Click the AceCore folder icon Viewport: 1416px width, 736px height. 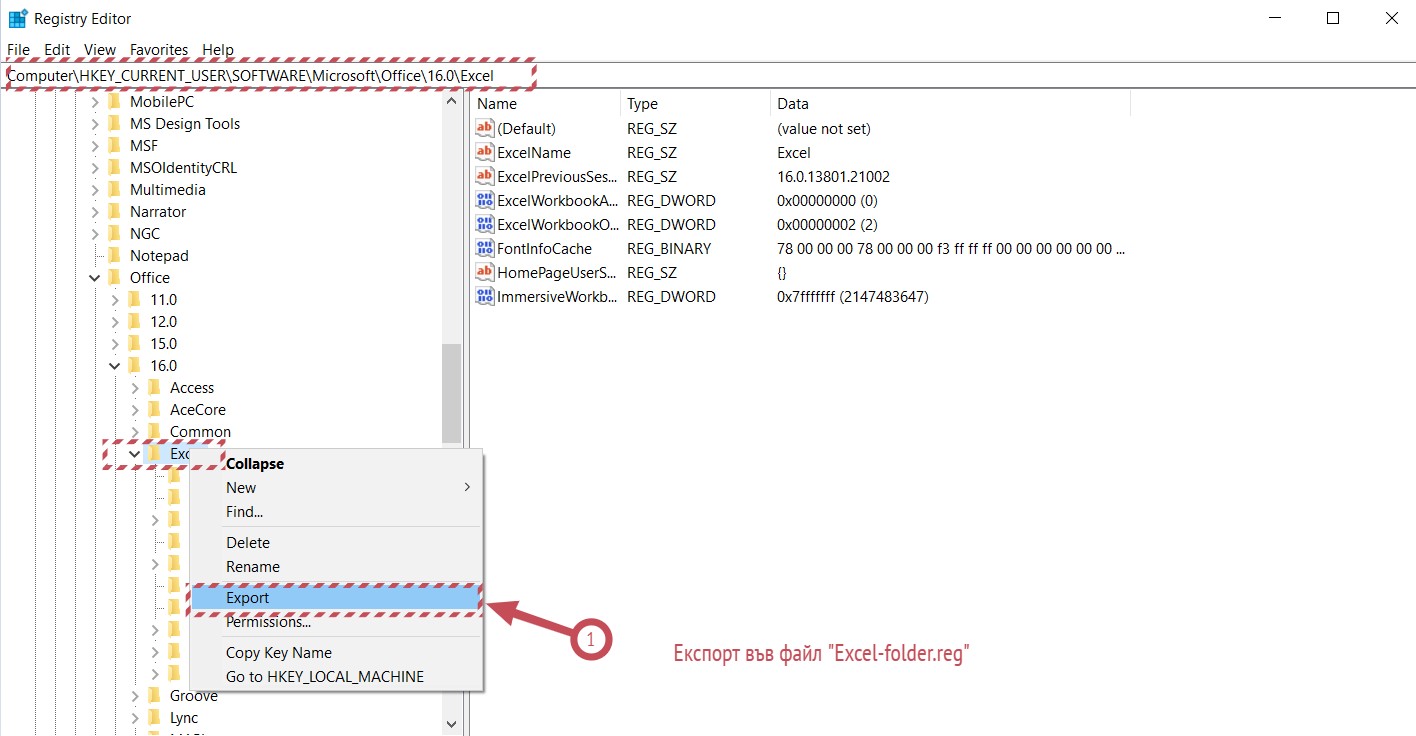click(154, 409)
